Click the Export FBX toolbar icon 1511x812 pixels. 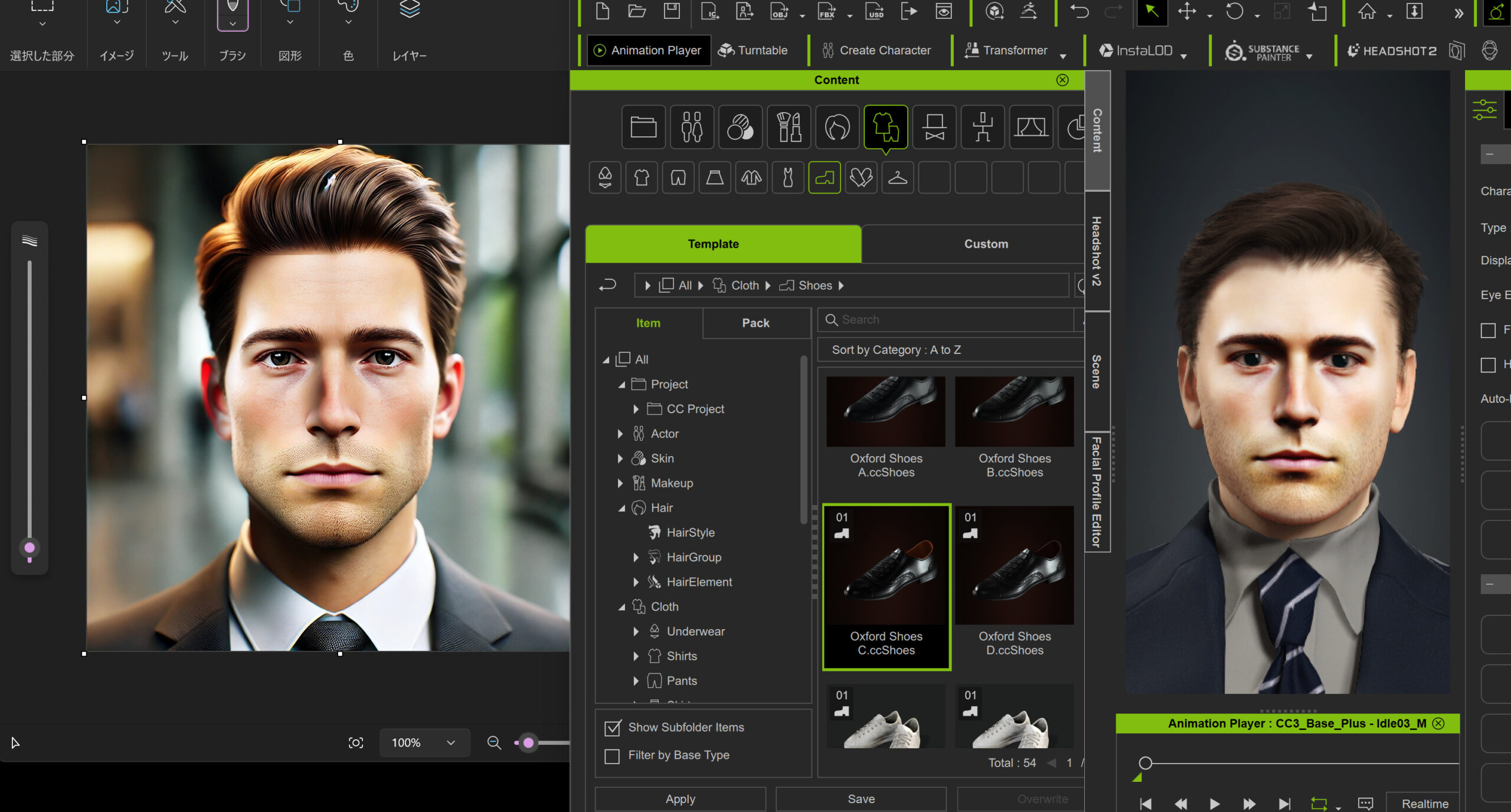coord(827,11)
